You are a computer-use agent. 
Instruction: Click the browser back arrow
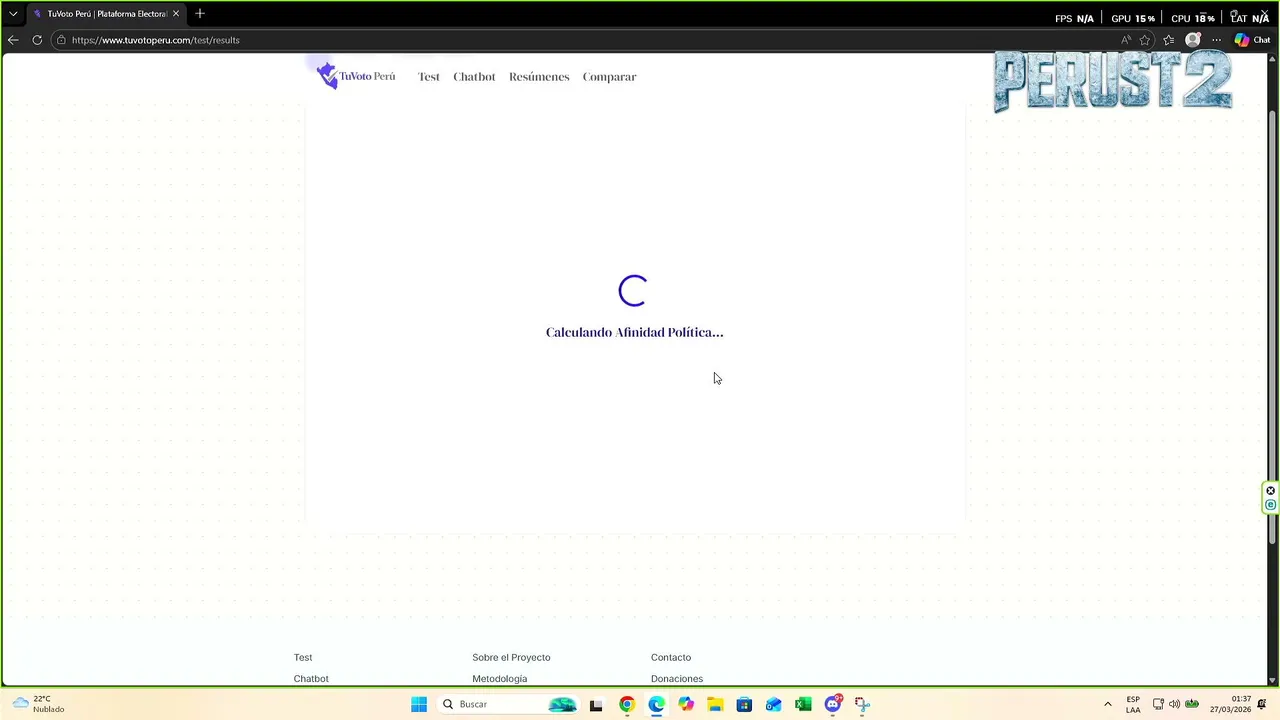point(13,40)
